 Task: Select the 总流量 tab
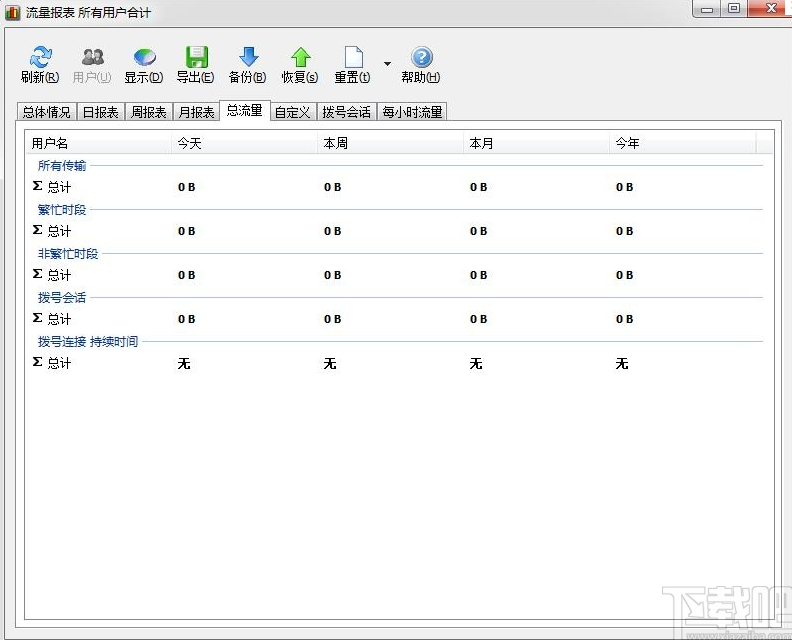(x=244, y=111)
